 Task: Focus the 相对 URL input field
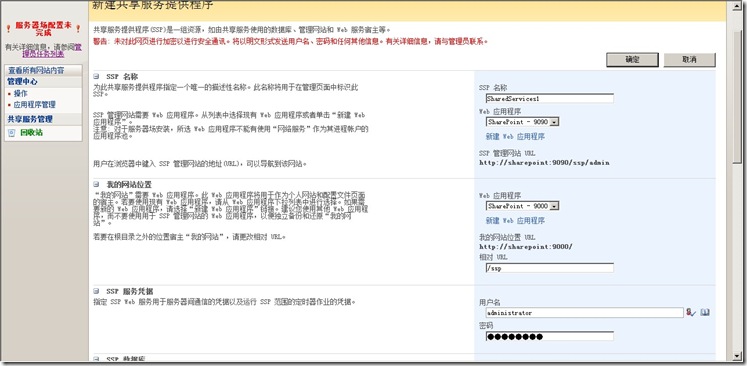point(549,268)
